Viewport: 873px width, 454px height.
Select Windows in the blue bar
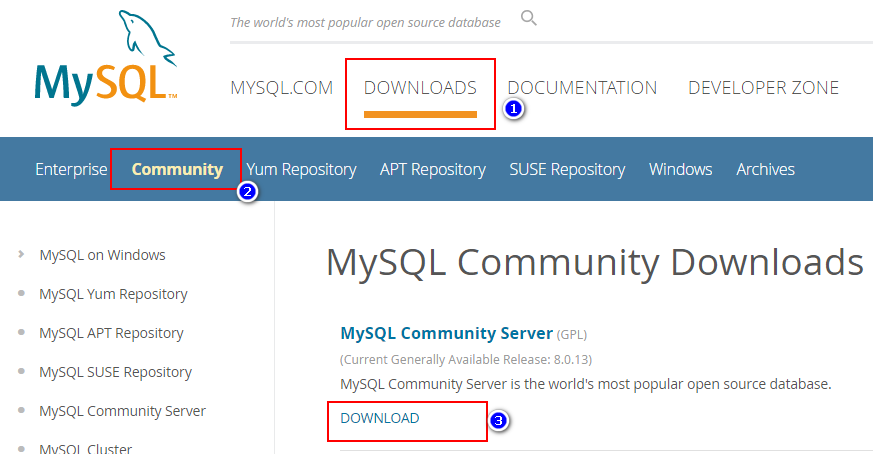coord(680,169)
